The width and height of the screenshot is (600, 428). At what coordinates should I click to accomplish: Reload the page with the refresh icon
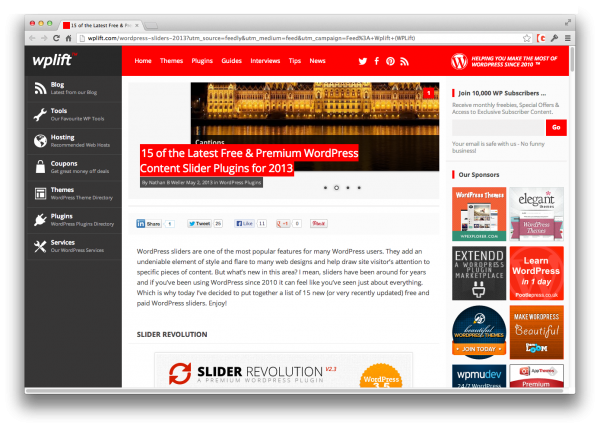[56, 38]
